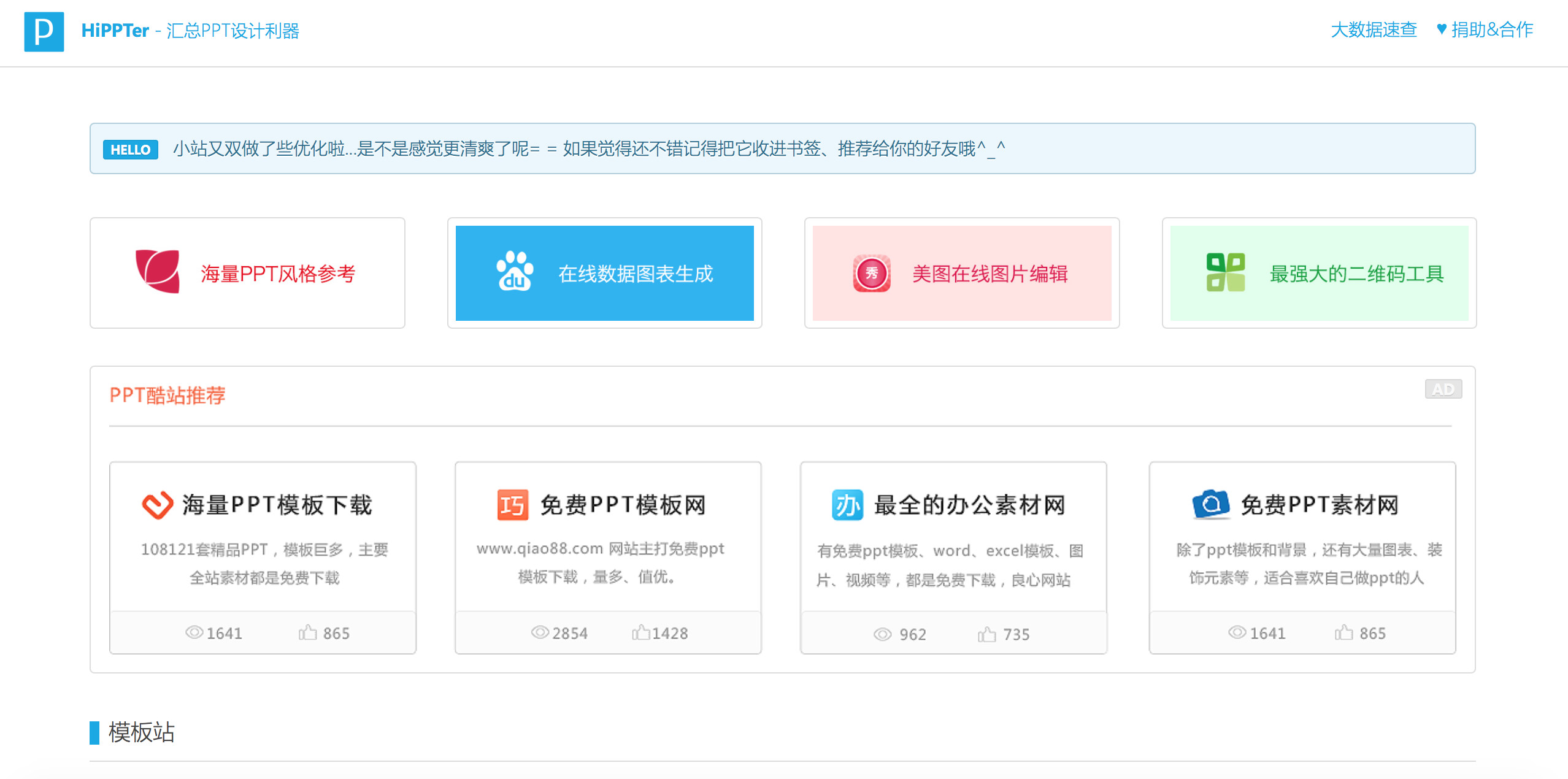
Task: Open the 最强大的二维码工具 link
Action: click(x=1356, y=274)
